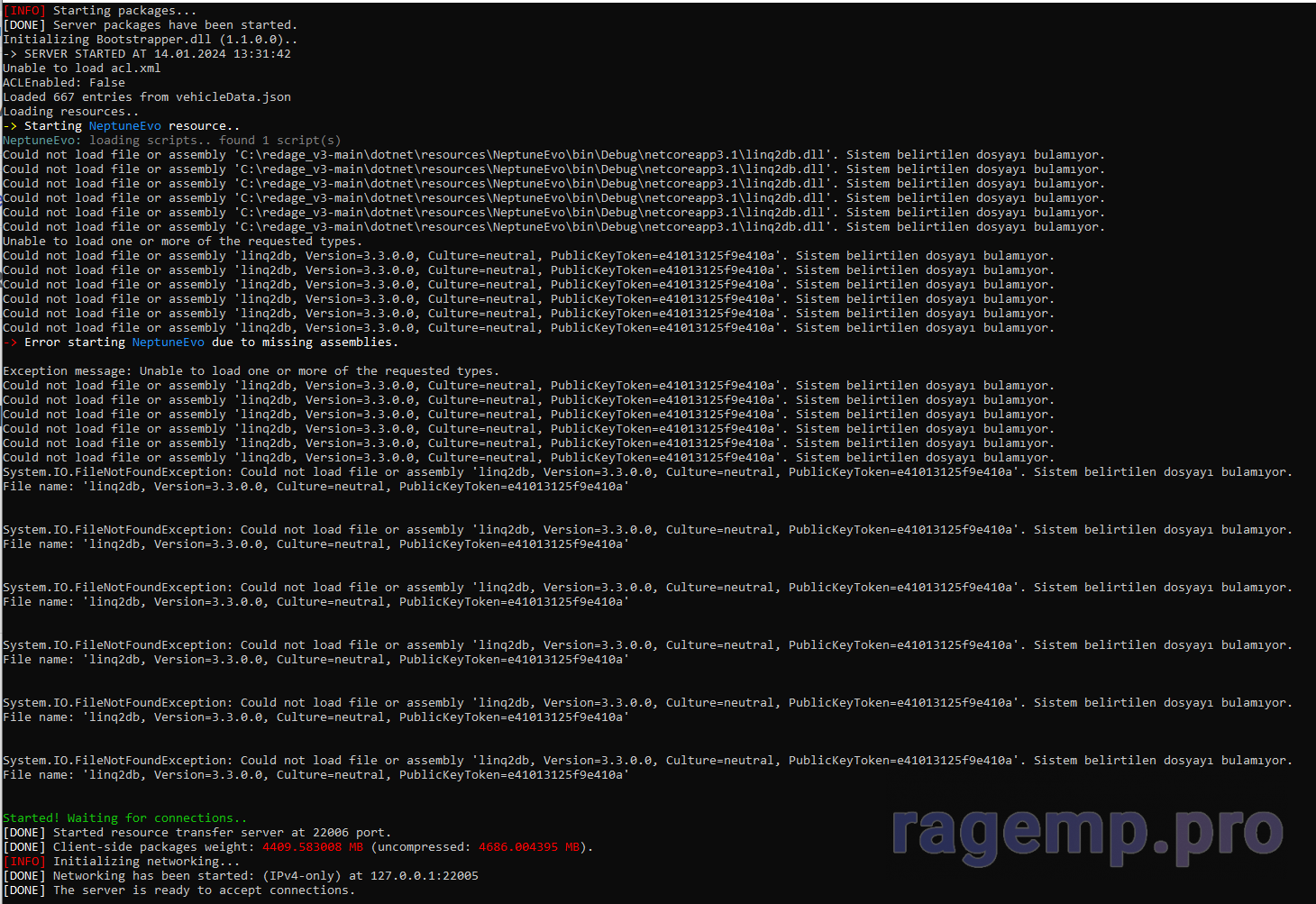Click the red INFO tag before Starting packages

pos(24,11)
